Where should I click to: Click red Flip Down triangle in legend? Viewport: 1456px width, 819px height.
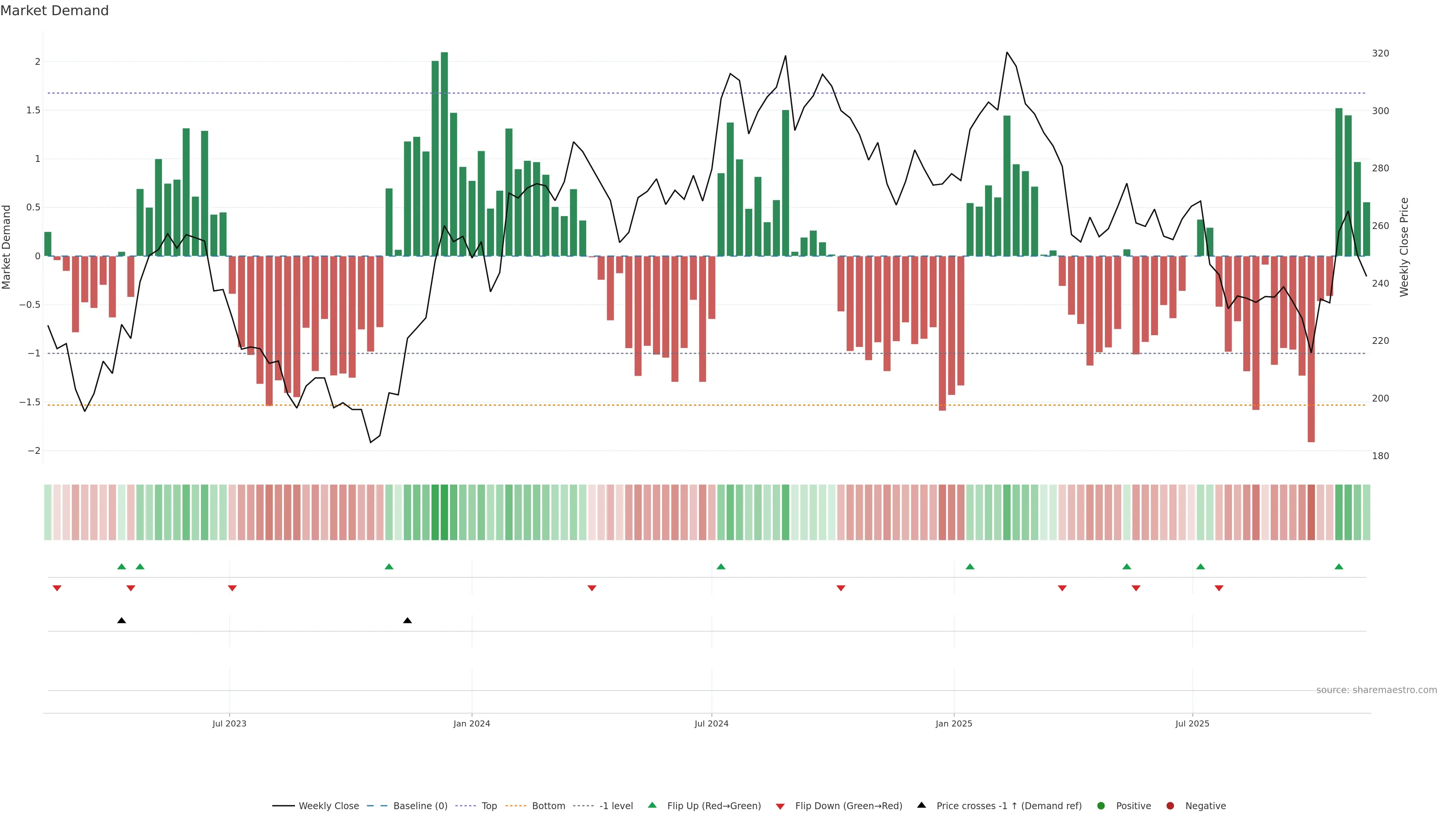tap(780, 806)
